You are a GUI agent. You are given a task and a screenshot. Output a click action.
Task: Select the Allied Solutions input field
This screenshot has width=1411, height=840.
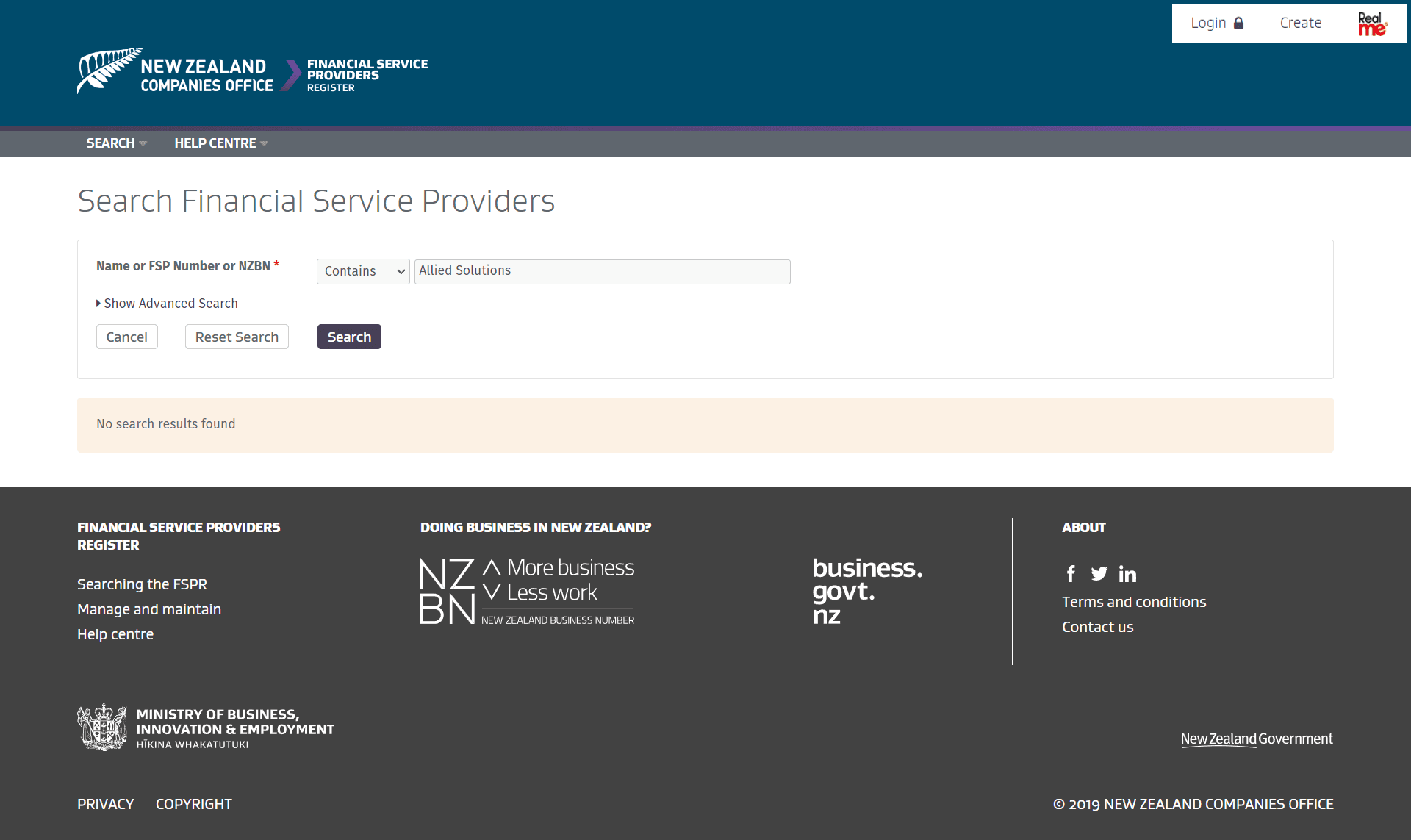pyautogui.click(x=602, y=271)
